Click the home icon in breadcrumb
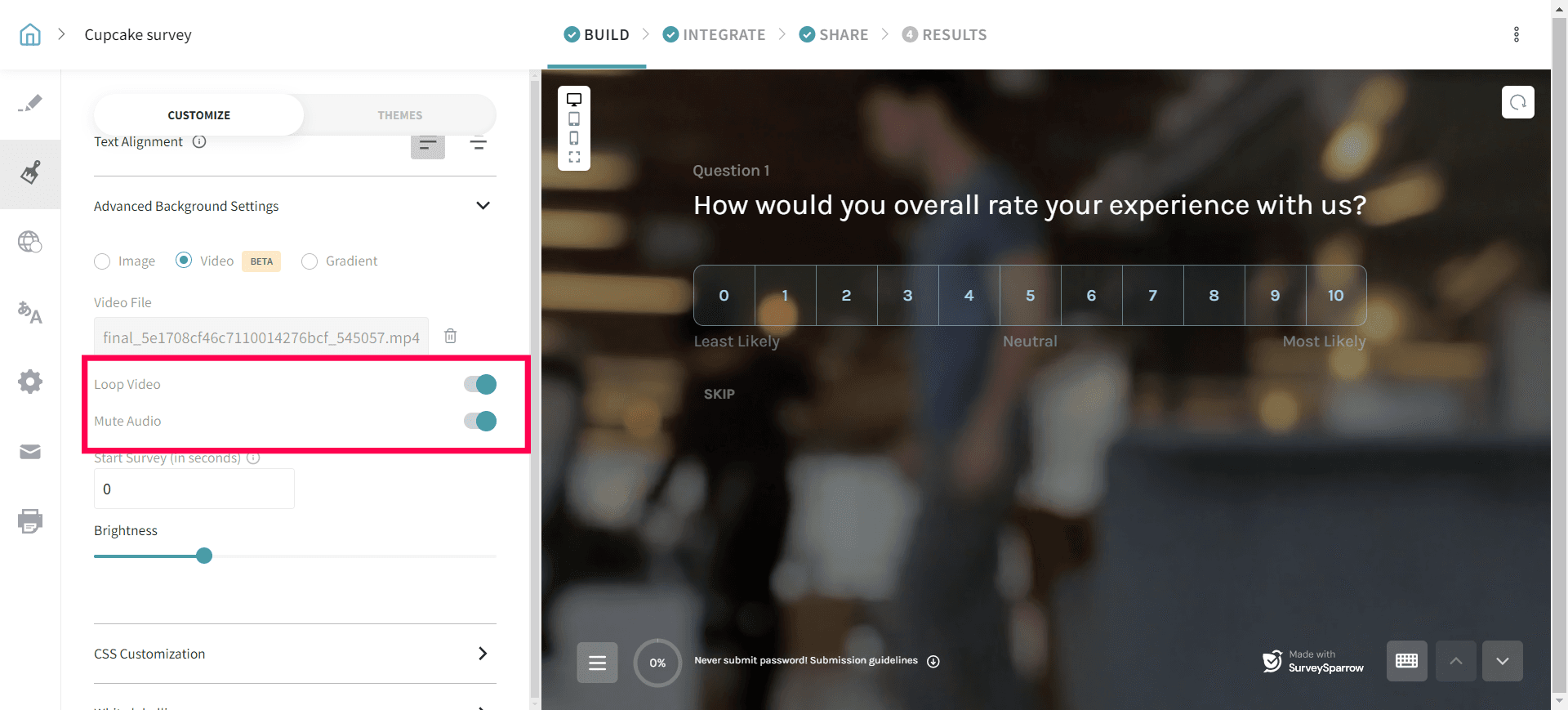 pyautogui.click(x=30, y=34)
